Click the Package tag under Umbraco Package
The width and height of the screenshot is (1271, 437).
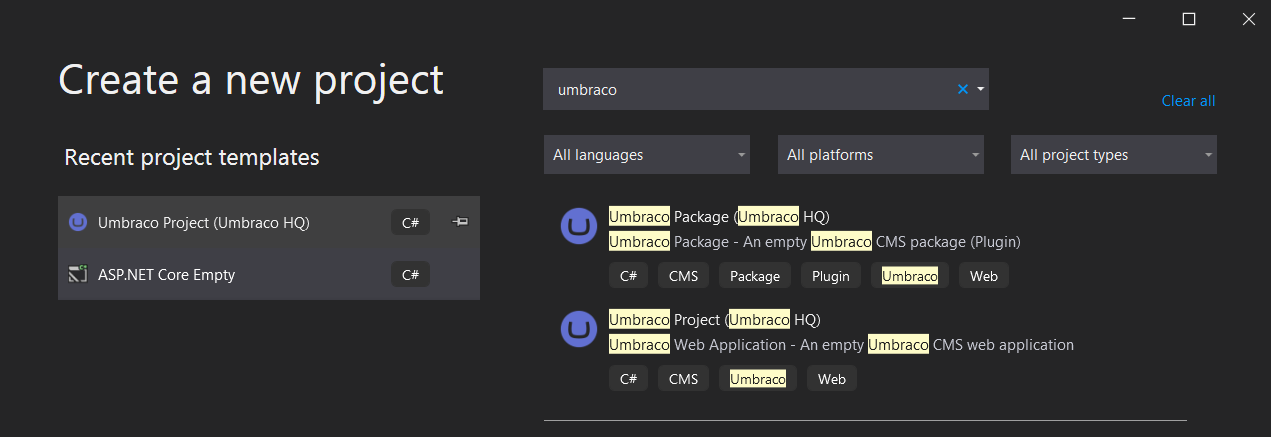(x=755, y=276)
